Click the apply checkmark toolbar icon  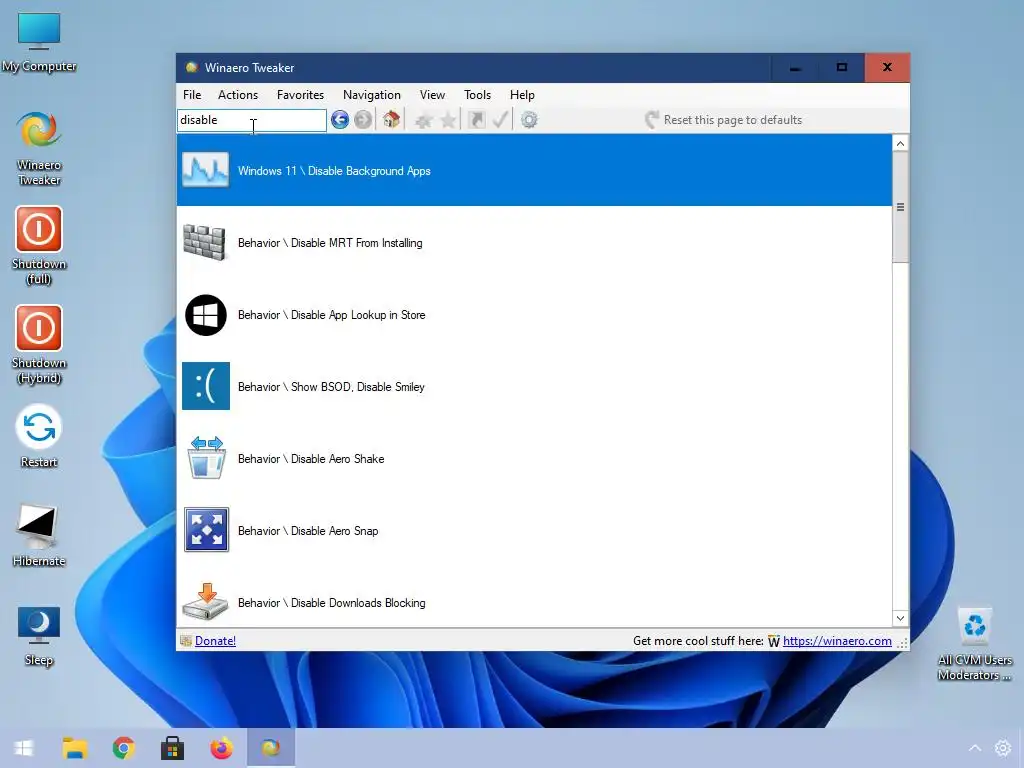tap(500, 120)
